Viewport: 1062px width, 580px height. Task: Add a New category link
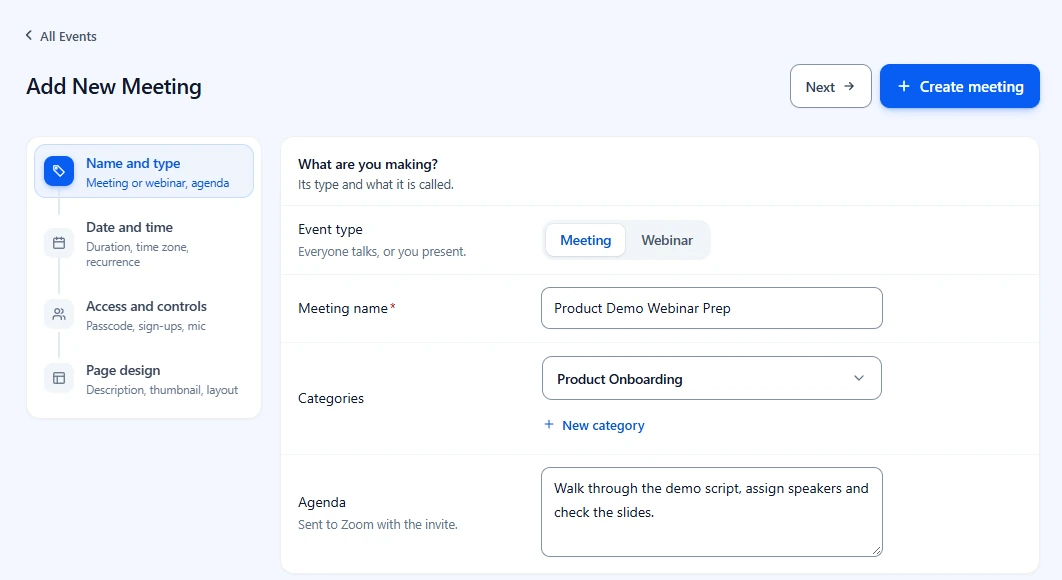coord(594,425)
